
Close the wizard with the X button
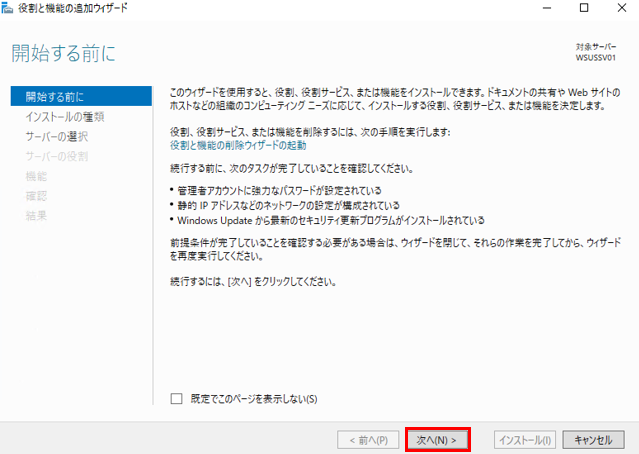pyautogui.click(x=626, y=8)
